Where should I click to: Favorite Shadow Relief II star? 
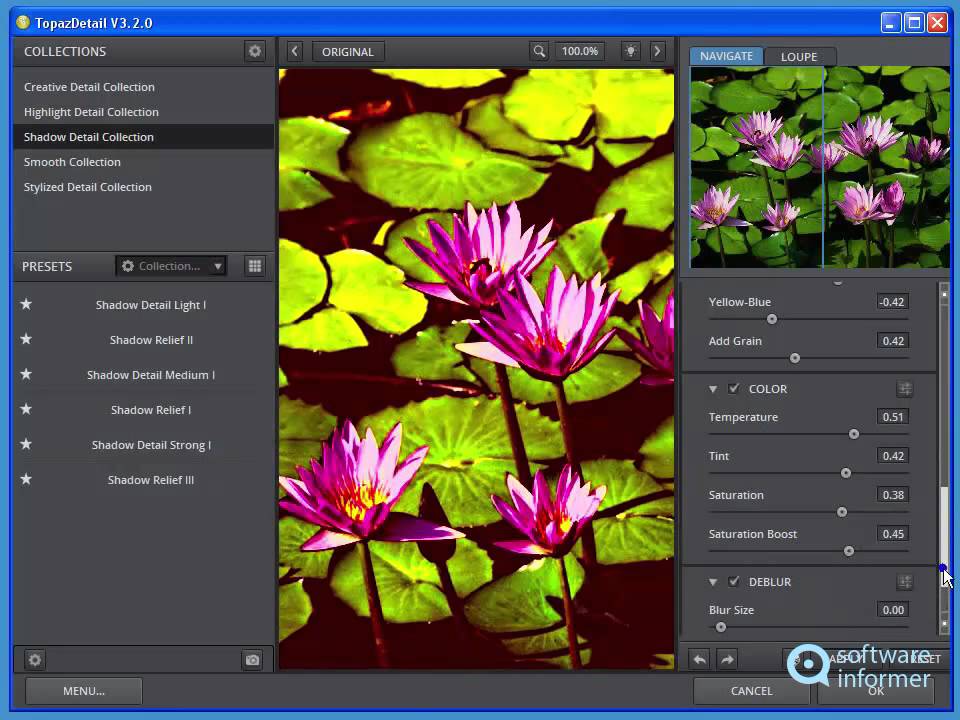click(26, 339)
